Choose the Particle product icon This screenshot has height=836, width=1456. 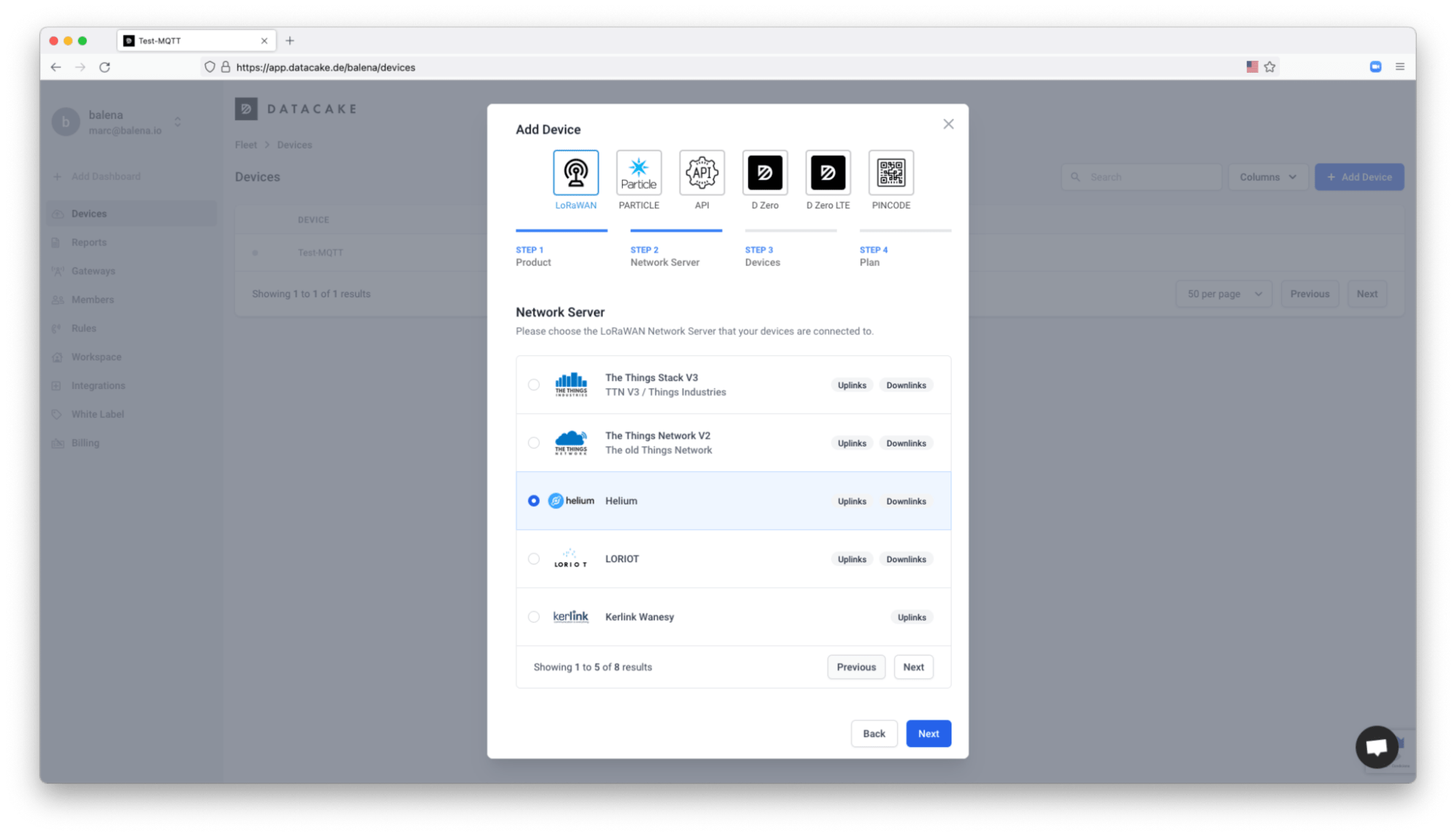(638, 173)
